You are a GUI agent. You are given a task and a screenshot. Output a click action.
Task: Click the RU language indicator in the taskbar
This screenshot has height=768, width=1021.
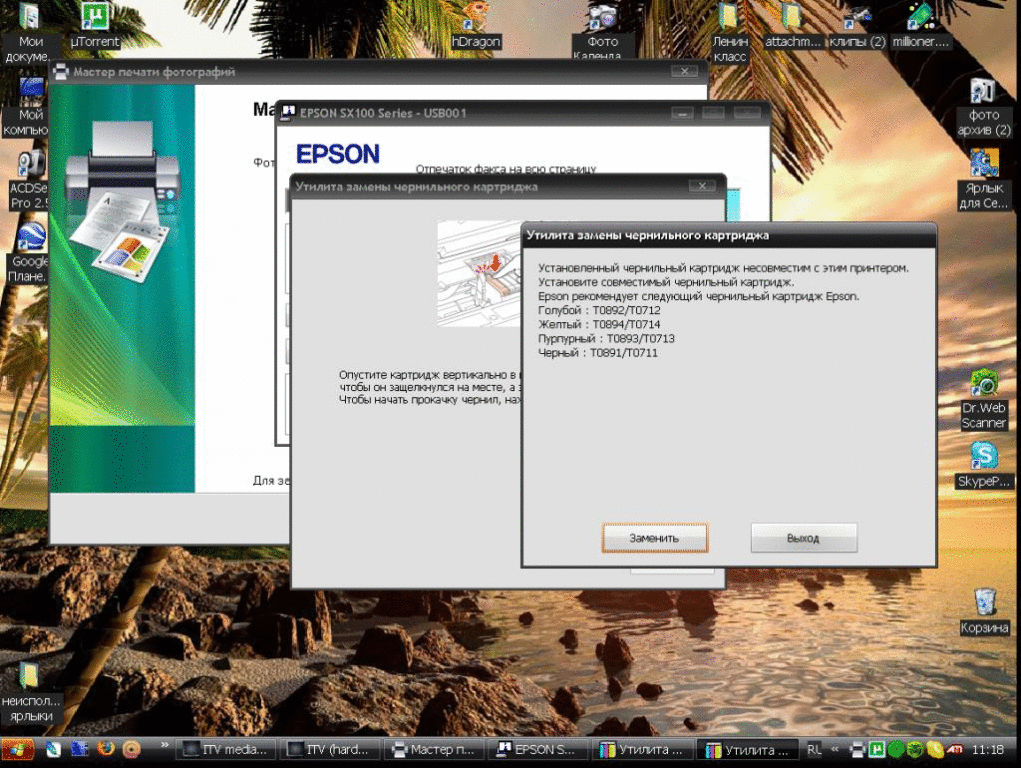pos(814,750)
